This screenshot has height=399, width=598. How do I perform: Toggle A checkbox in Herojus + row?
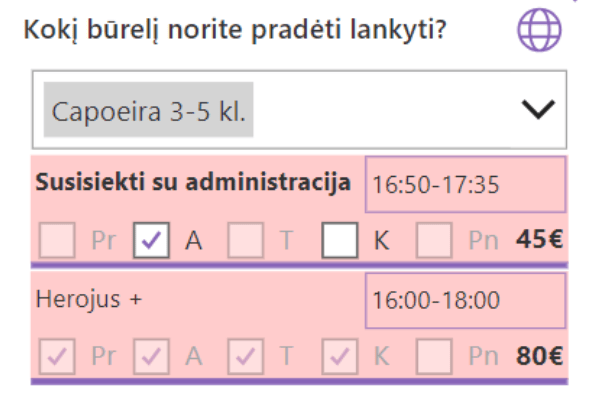click(x=151, y=356)
